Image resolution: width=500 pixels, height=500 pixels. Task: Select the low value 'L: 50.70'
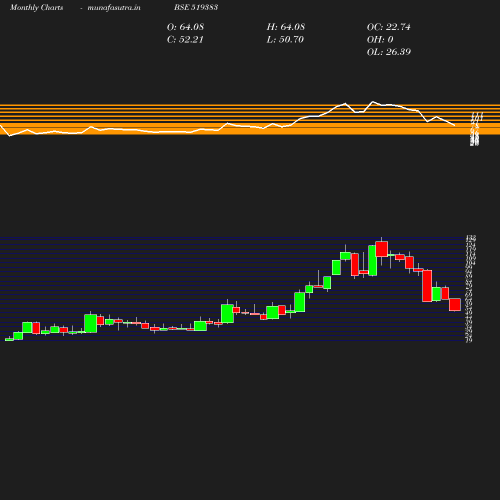point(285,39)
